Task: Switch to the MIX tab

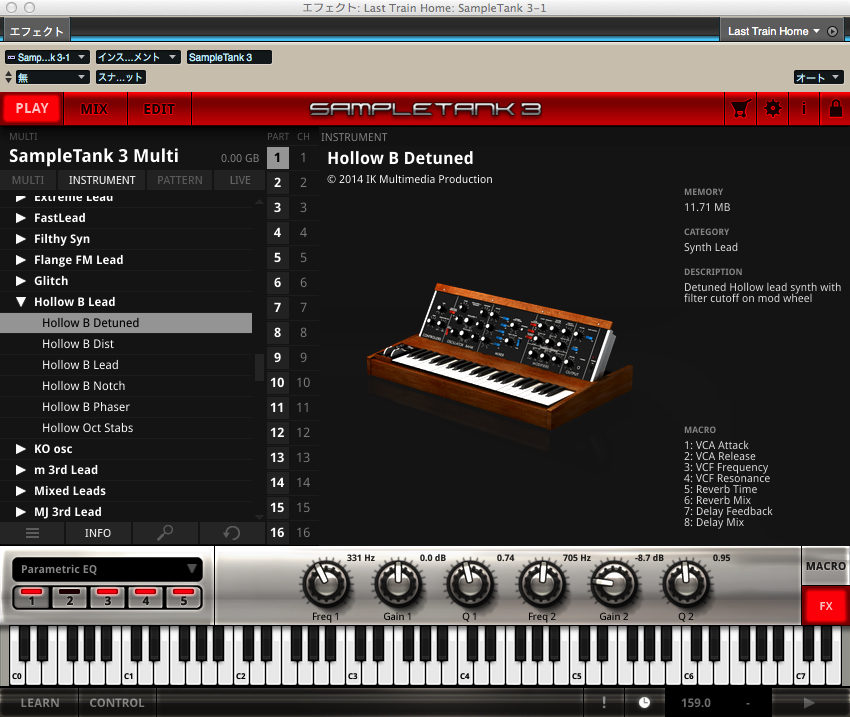Action: (x=95, y=109)
